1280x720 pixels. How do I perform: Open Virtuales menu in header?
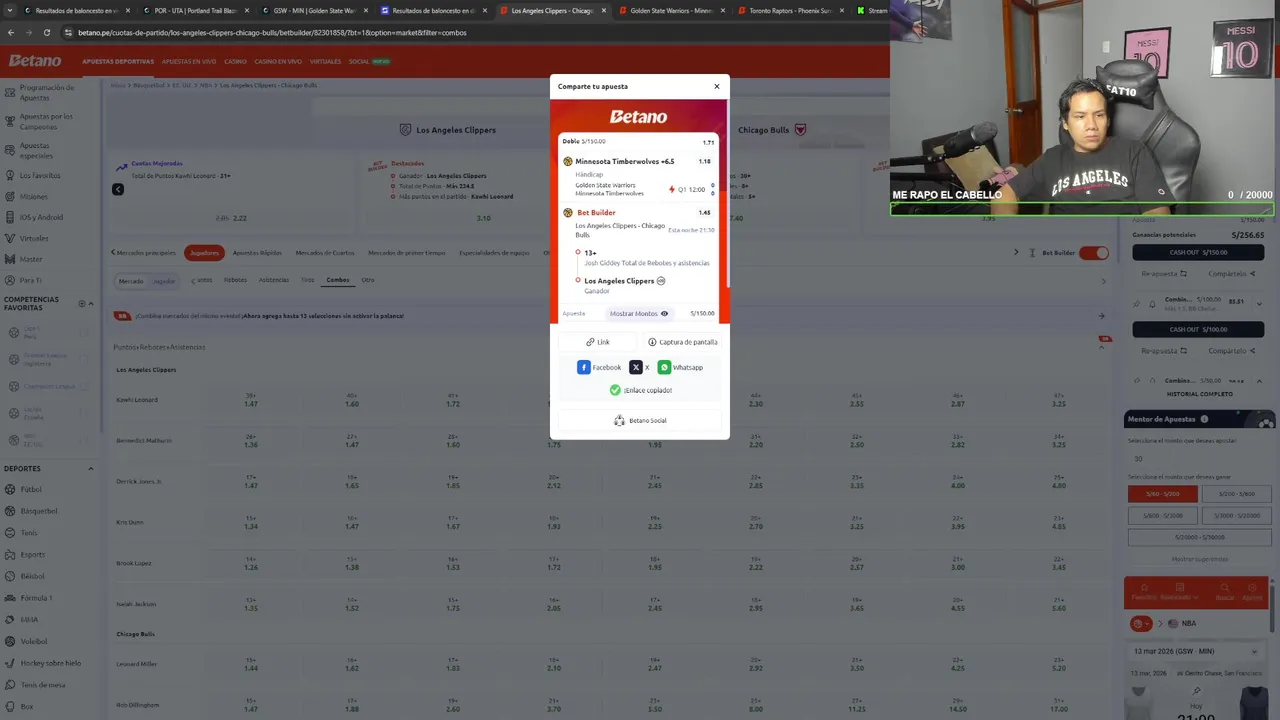325,61
